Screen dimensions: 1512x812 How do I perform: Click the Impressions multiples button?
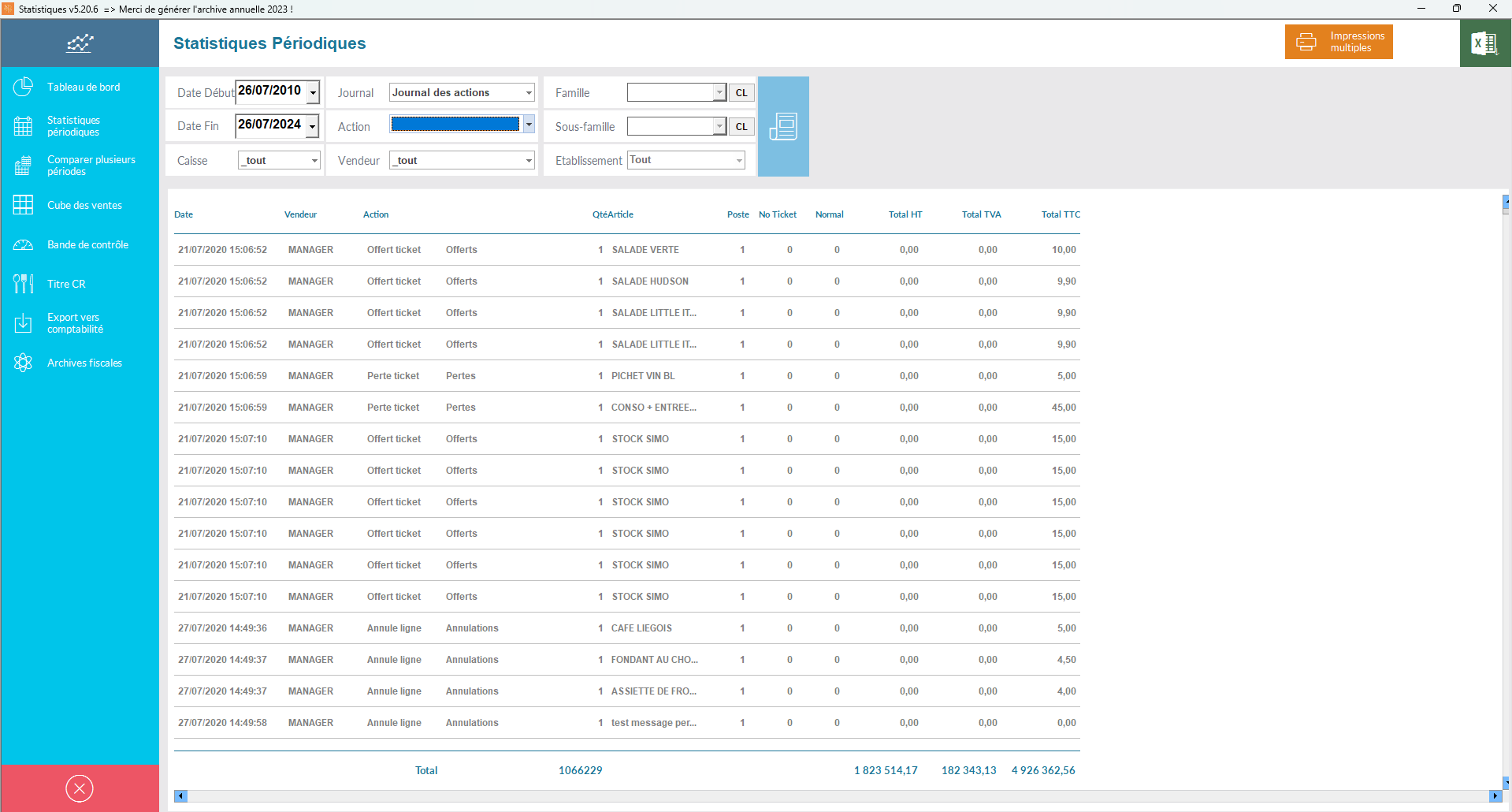tap(1339, 42)
